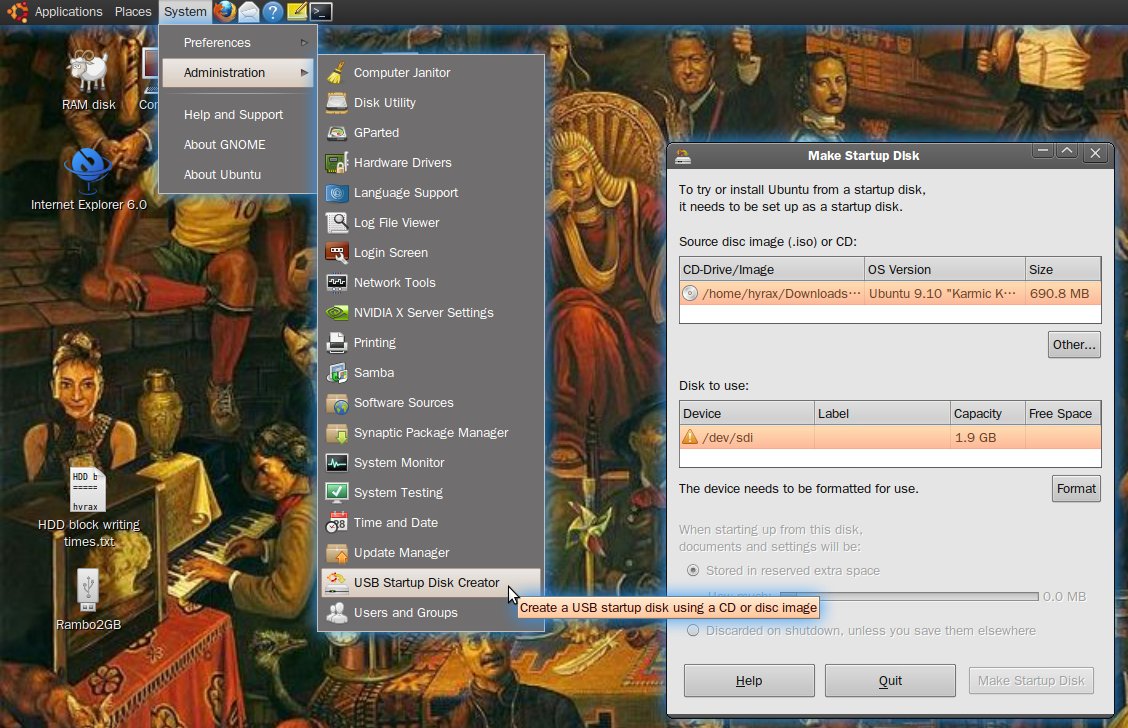This screenshot has height=728, width=1128.
Task: Click the System Monitor graph icon
Action: pyautogui.click(x=336, y=463)
